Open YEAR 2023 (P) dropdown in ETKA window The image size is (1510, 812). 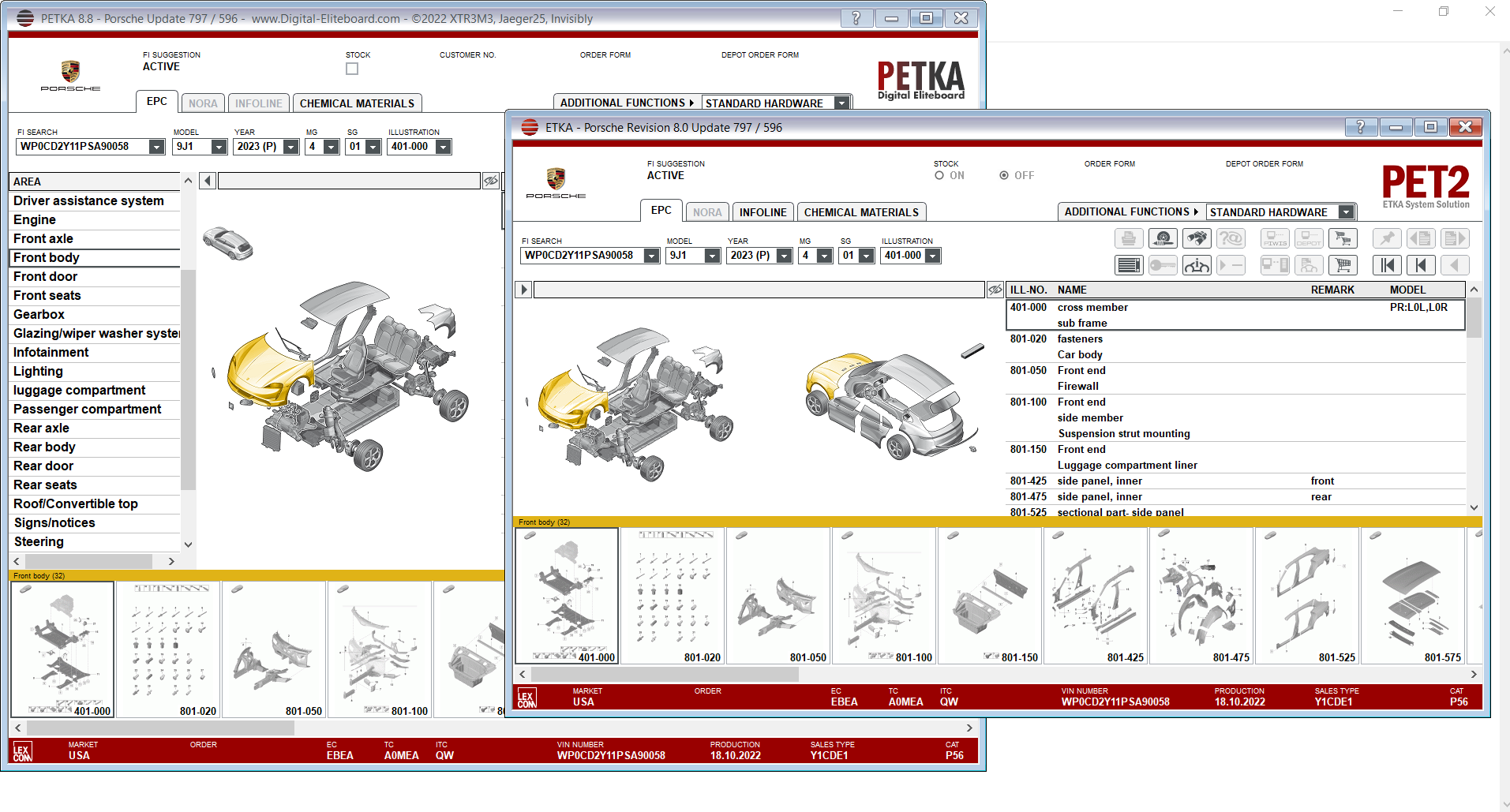pyautogui.click(x=784, y=256)
